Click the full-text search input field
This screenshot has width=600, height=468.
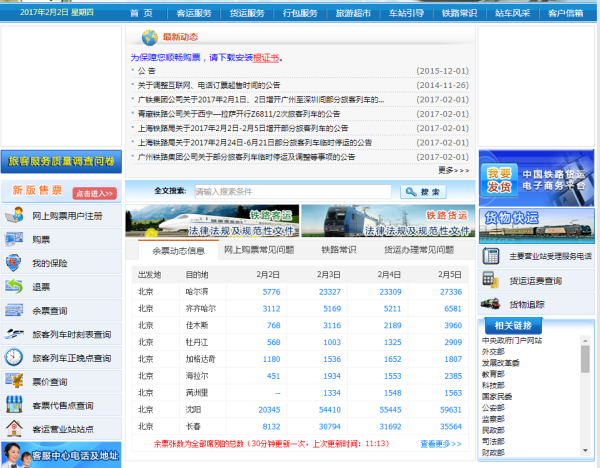292,191
